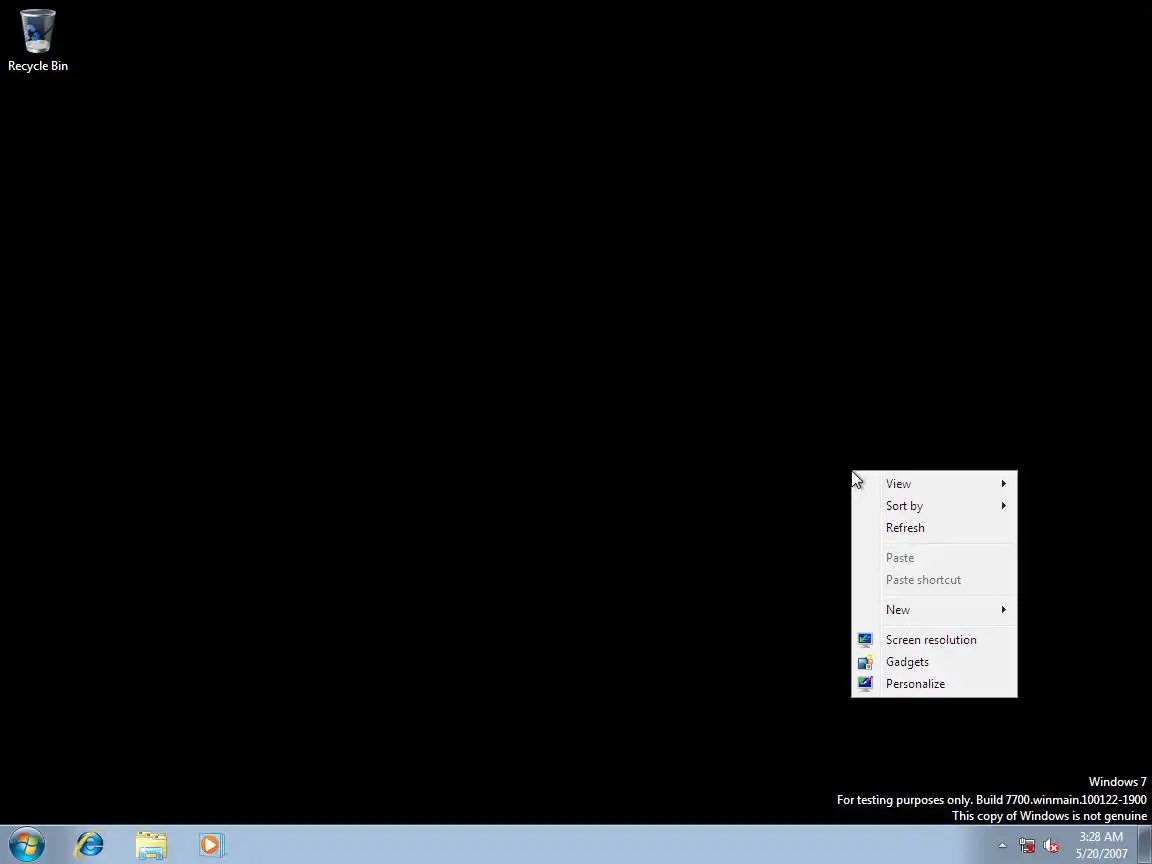Click the Gadgets menu icon

865,662
